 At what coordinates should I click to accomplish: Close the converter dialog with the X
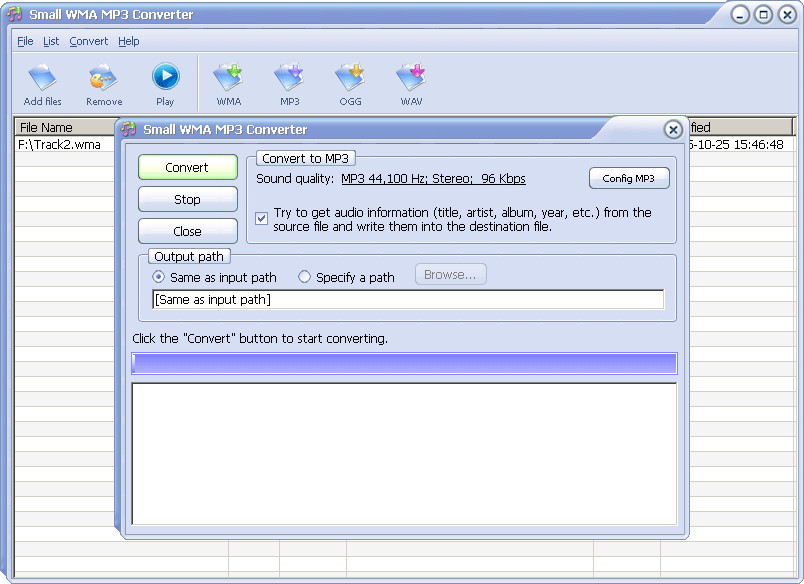point(673,130)
